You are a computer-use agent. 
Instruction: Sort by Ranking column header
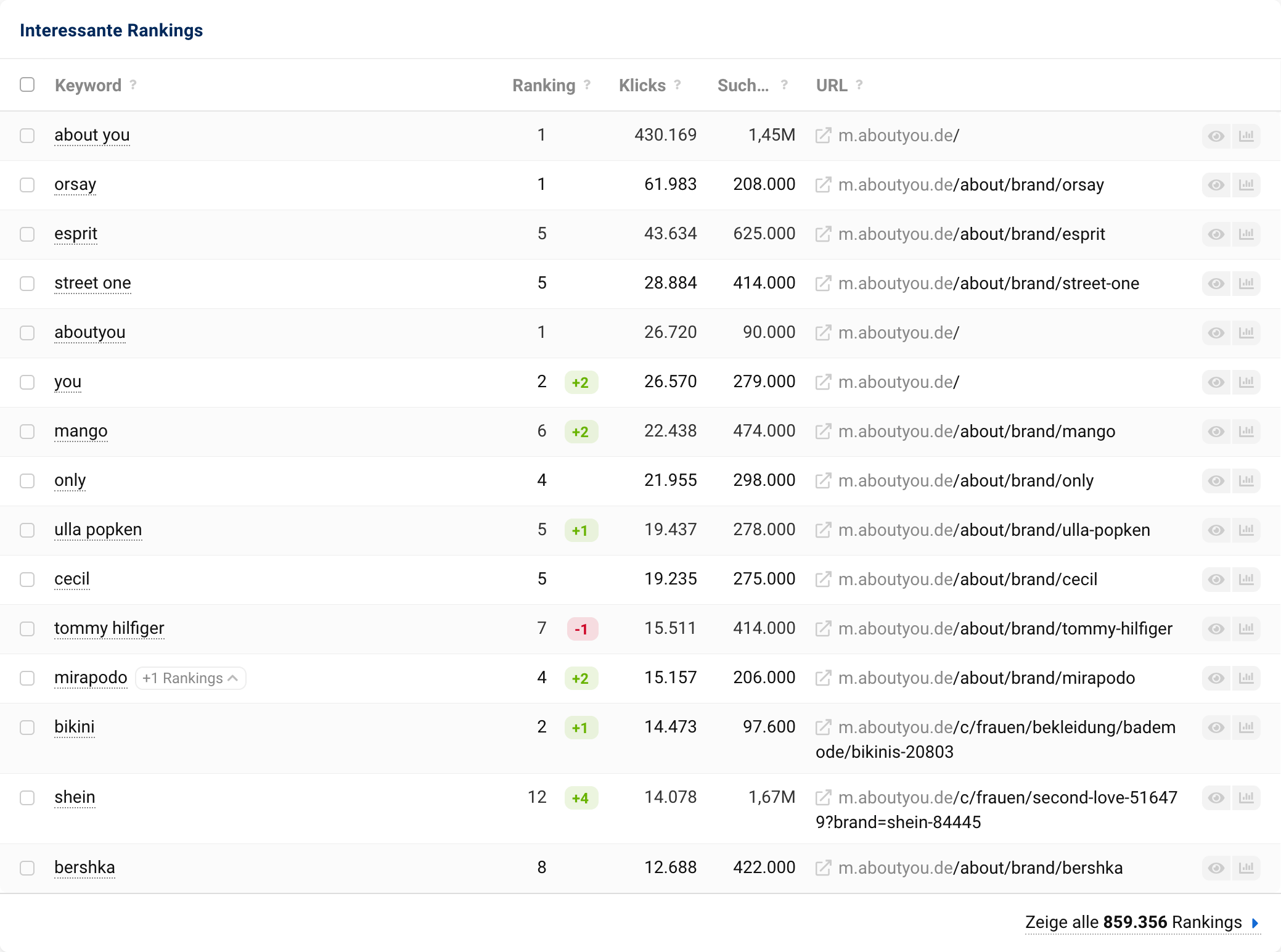click(543, 85)
